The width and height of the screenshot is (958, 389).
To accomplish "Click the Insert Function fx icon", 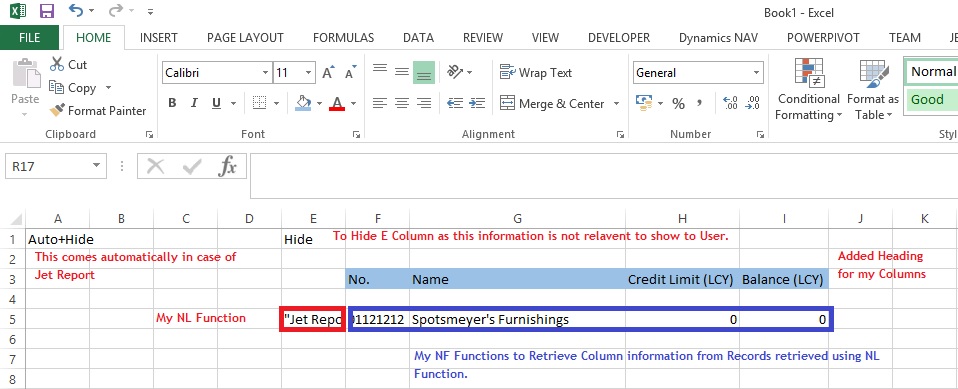I will [227, 166].
